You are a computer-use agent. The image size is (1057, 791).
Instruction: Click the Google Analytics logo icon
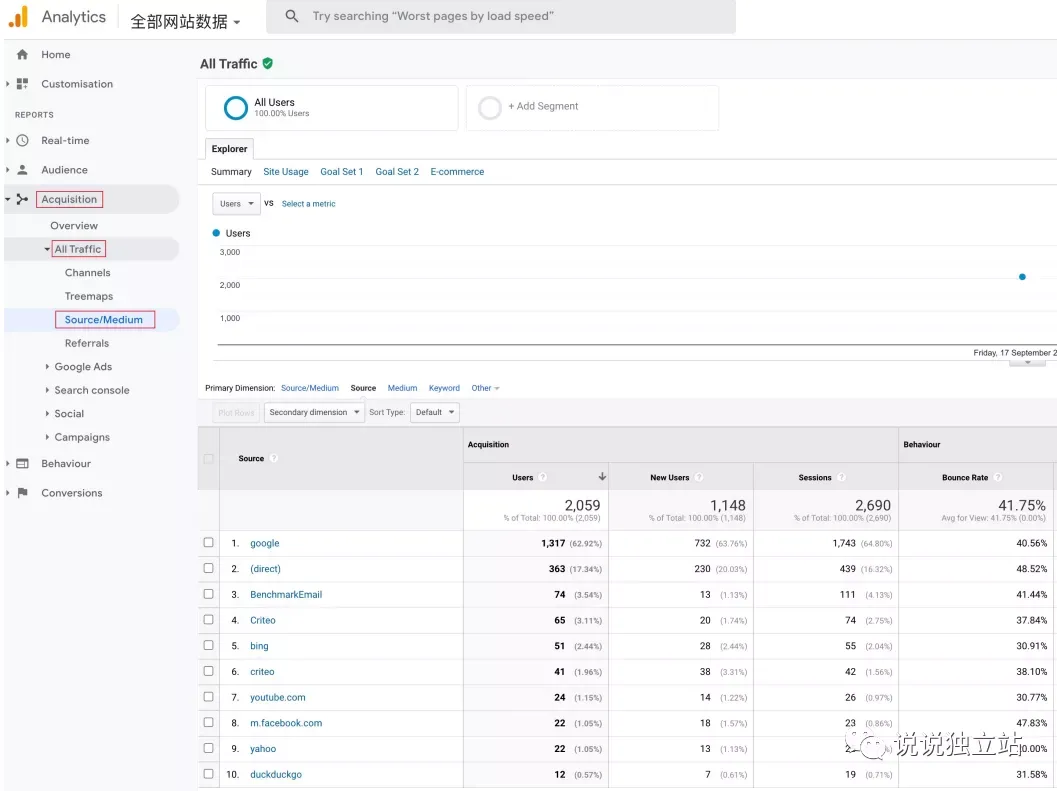[19, 16]
